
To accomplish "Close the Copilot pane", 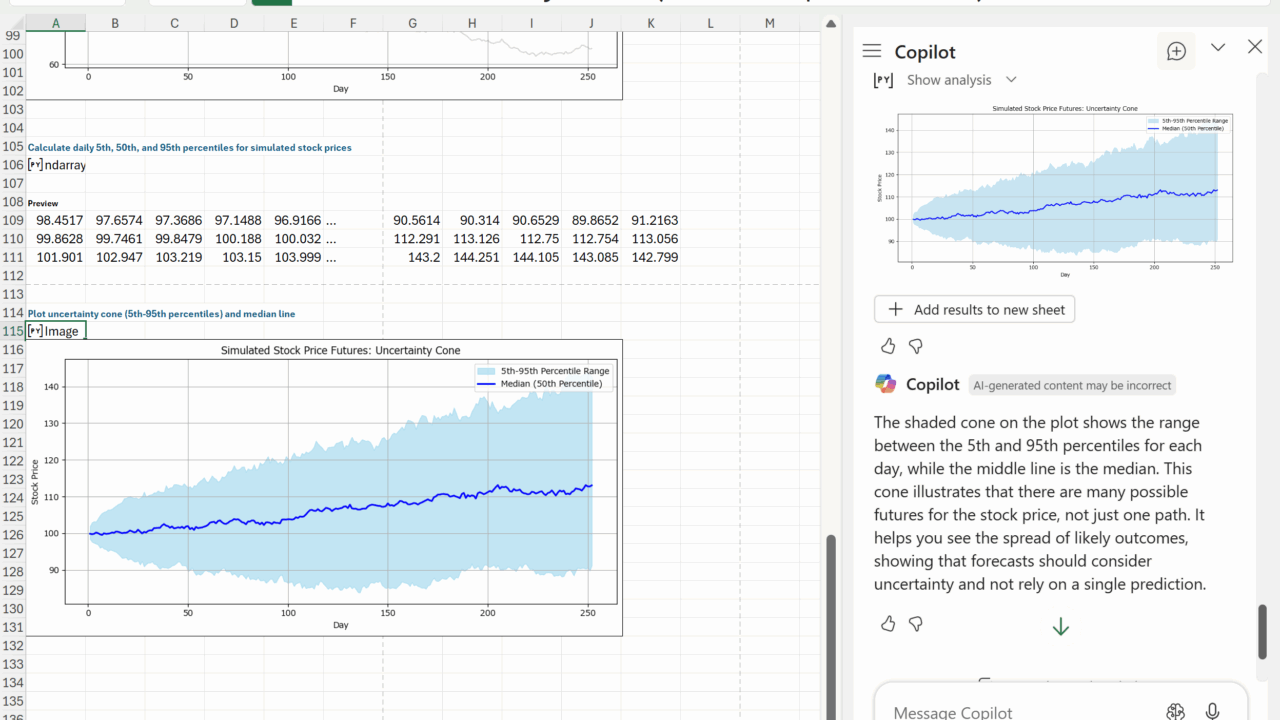I will coord(1255,47).
